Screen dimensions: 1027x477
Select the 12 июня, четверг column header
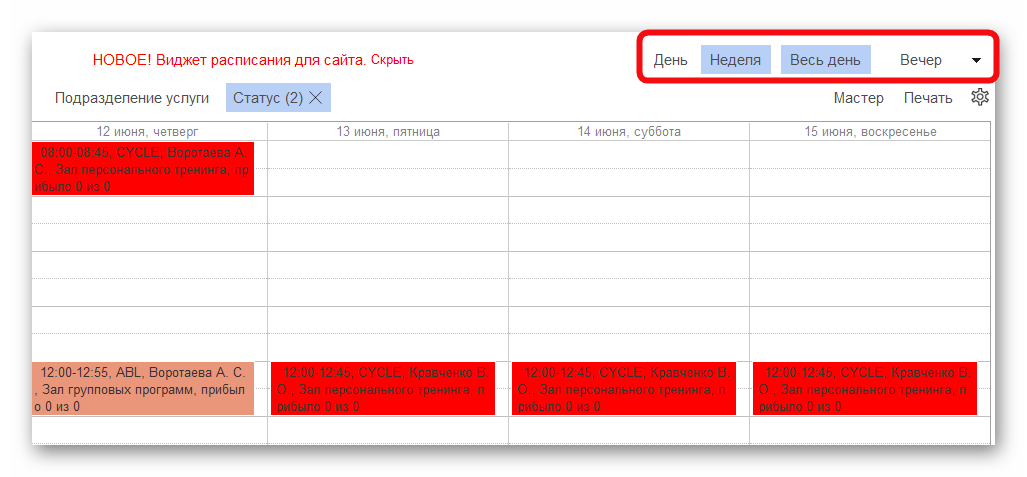[147, 131]
